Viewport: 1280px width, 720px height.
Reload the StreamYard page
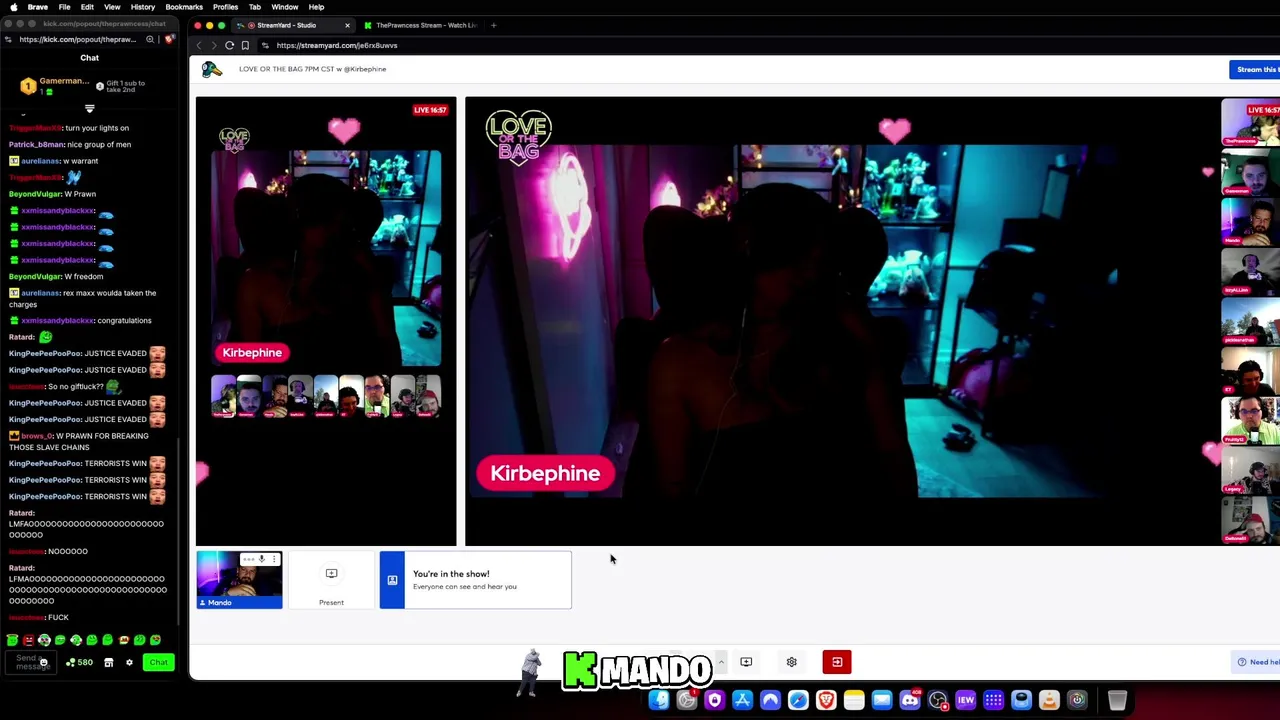point(229,45)
